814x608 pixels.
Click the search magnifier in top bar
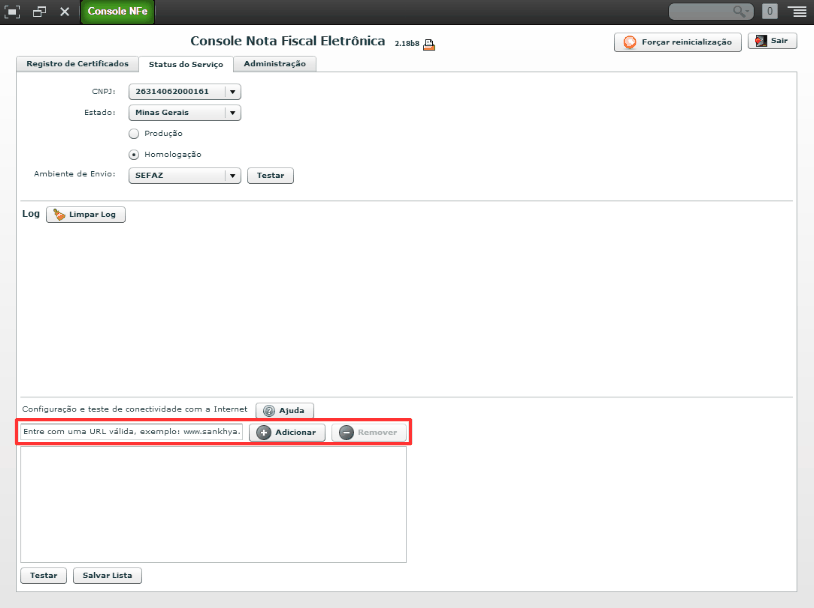tap(741, 11)
